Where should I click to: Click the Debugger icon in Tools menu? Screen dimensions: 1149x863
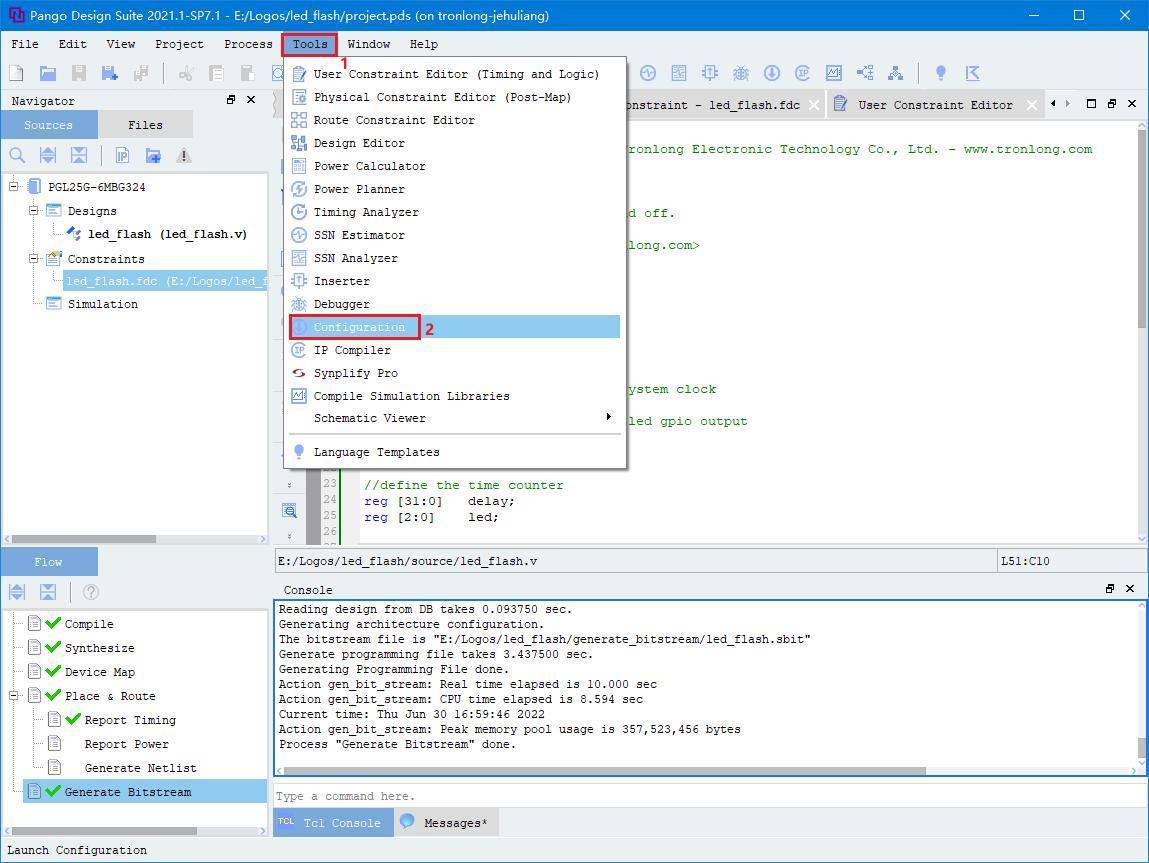click(x=298, y=304)
